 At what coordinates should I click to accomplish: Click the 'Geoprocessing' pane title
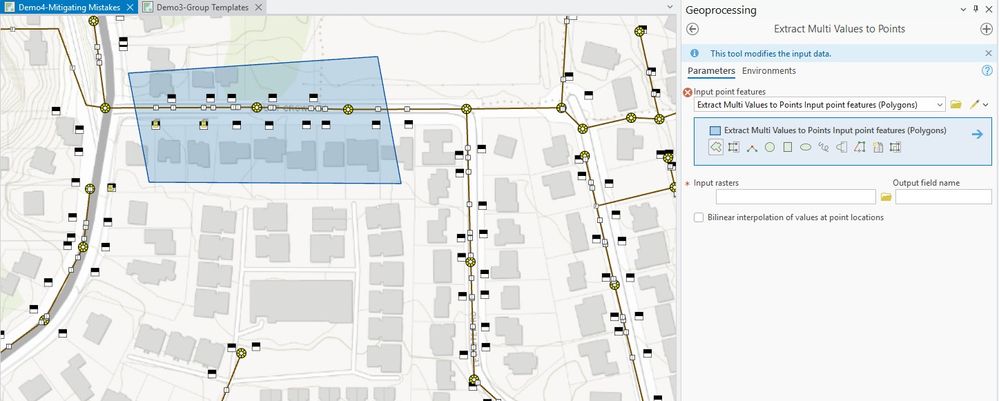click(x=721, y=10)
